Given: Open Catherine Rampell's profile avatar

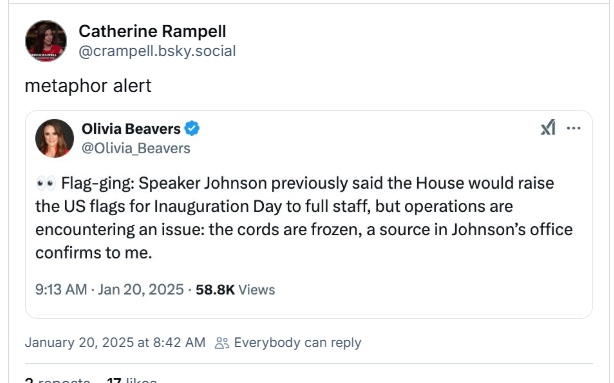Looking at the screenshot, I should pos(46,41).
